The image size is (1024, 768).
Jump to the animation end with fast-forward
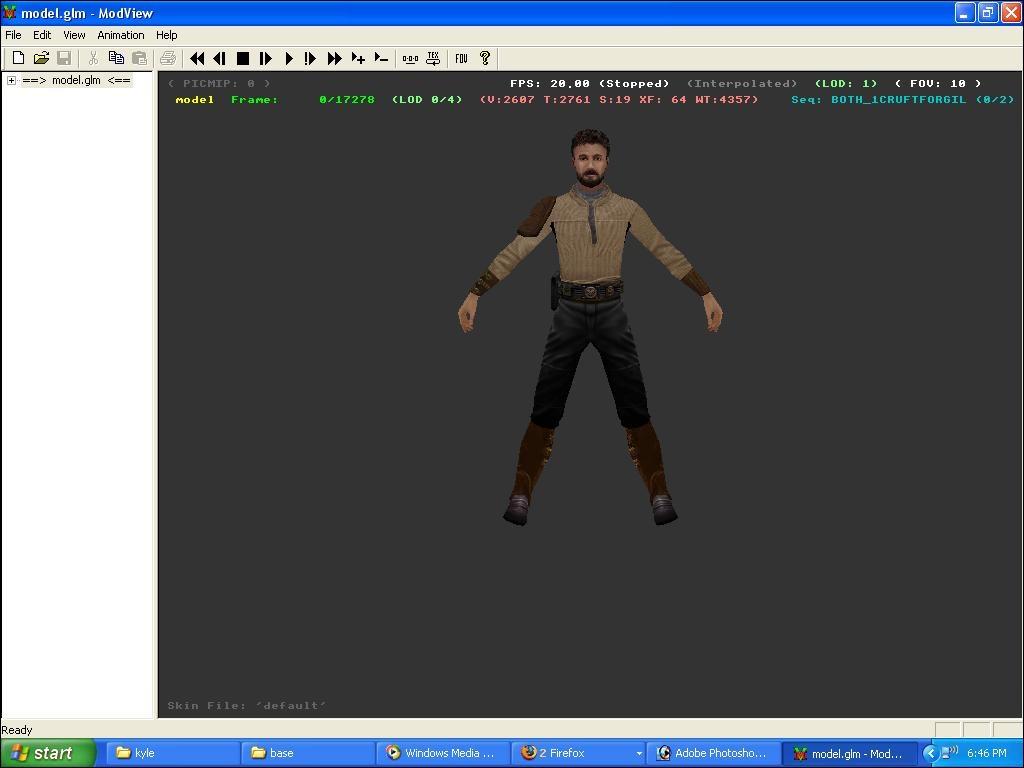[334, 59]
